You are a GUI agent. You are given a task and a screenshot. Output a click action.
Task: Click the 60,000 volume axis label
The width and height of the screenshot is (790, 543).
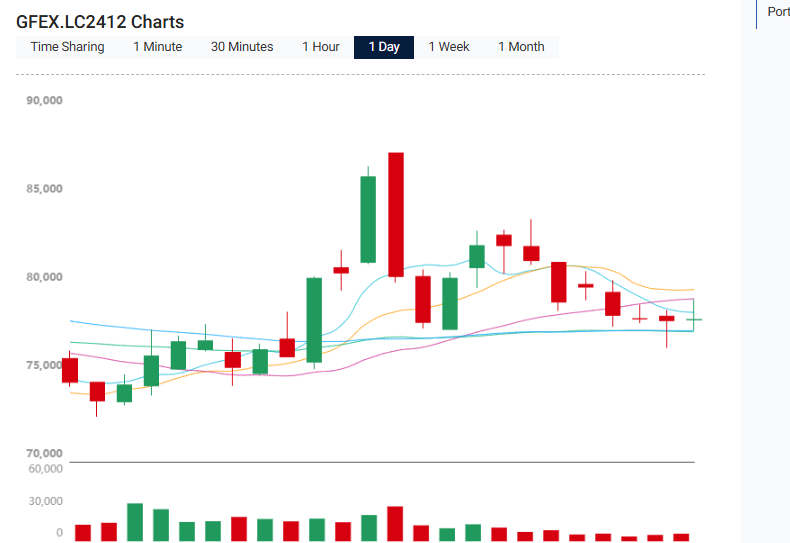45,468
